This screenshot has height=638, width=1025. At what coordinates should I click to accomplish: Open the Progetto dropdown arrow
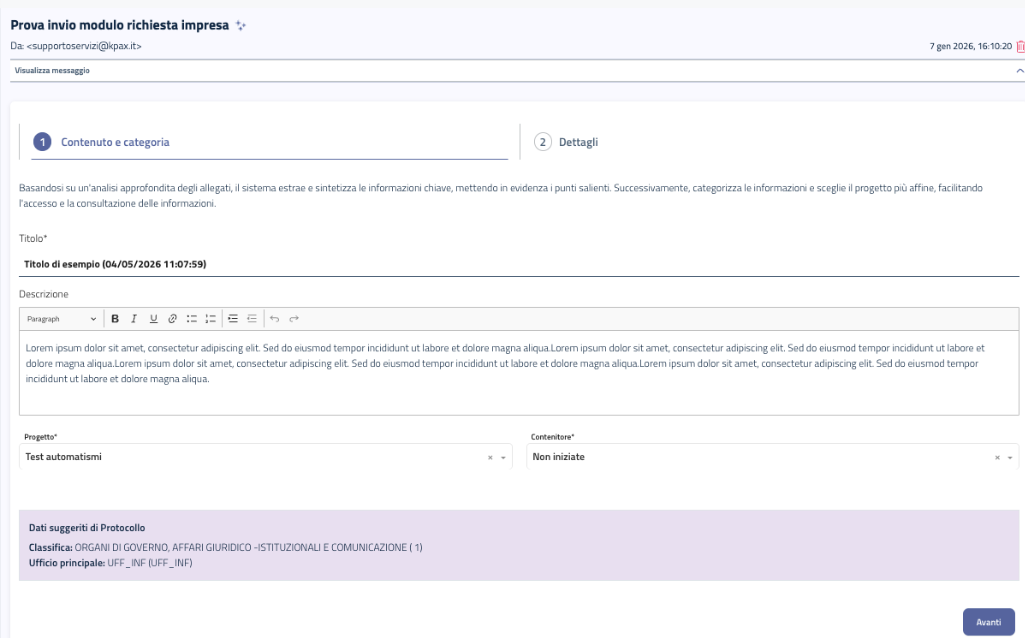pos(503,458)
